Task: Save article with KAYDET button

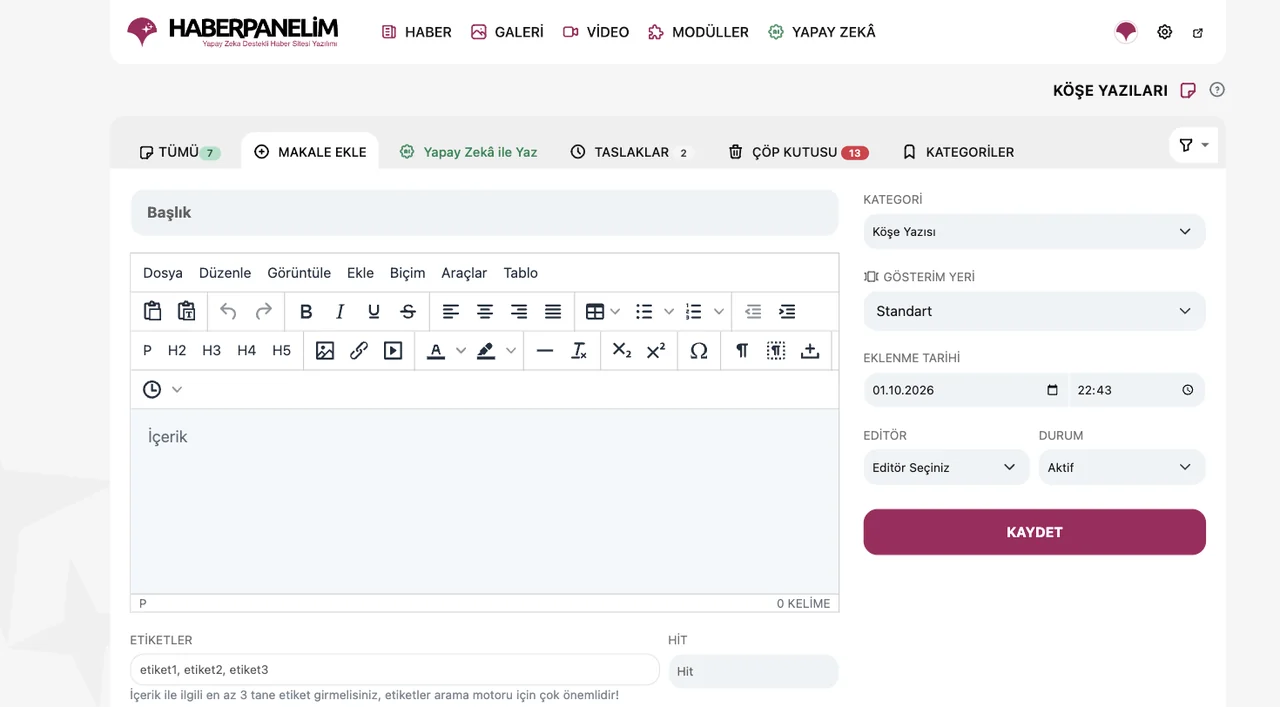Action: pyautogui.click(x=1034, y=532)
